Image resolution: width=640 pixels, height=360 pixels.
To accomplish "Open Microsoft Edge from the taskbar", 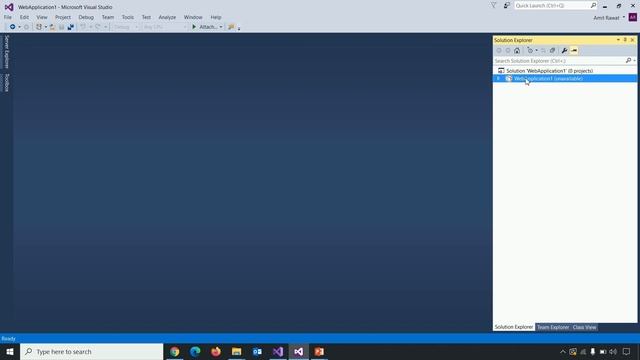I will tap(195, 351).
